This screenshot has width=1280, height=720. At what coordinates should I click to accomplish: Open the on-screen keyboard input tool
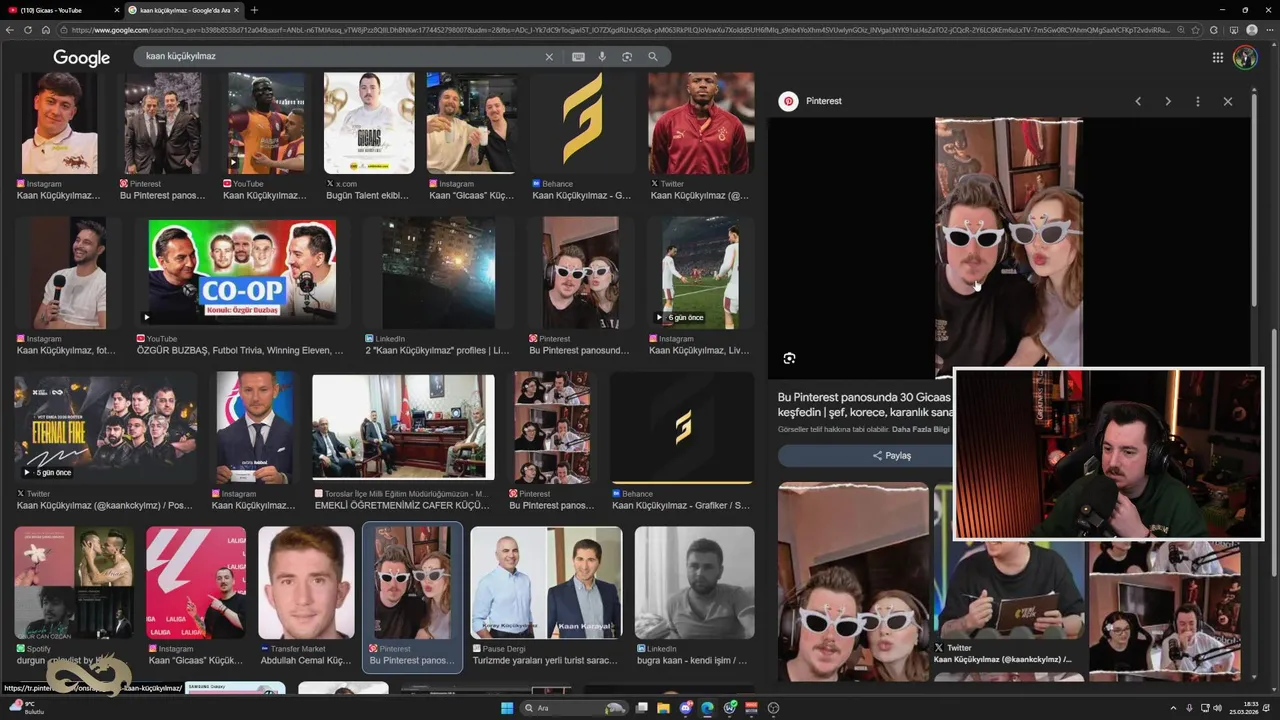click(x=578, y=57)
